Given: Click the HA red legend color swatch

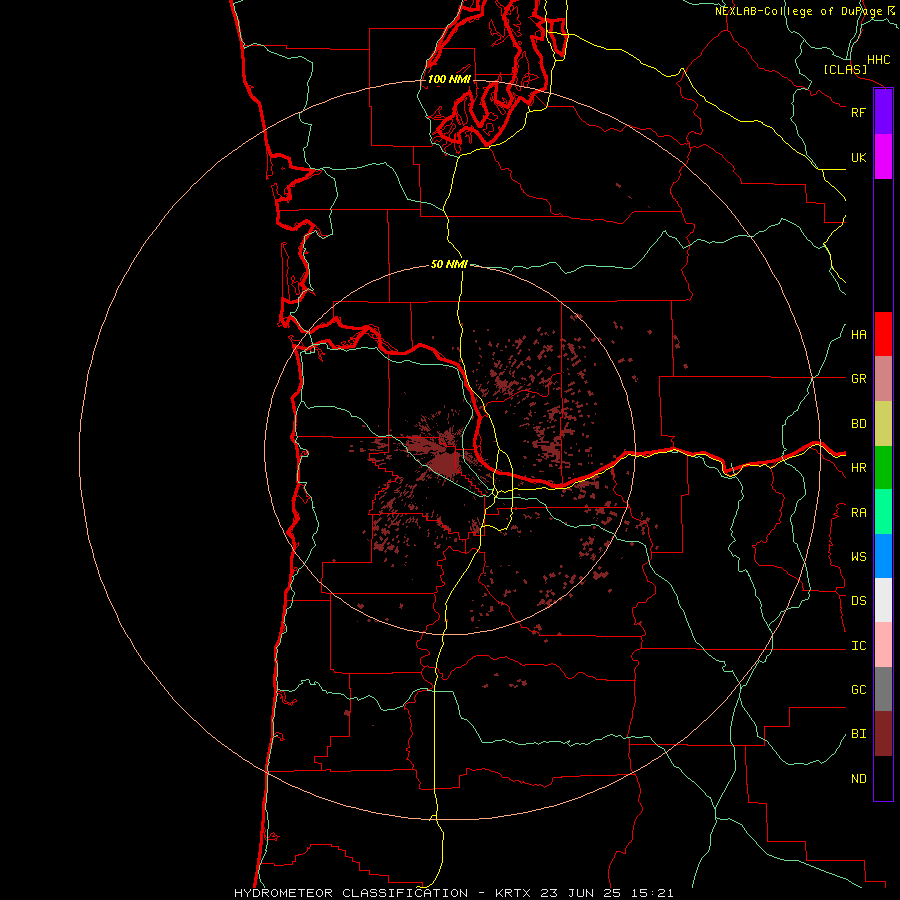Looking at the screenshot, I should pos(883,334).
